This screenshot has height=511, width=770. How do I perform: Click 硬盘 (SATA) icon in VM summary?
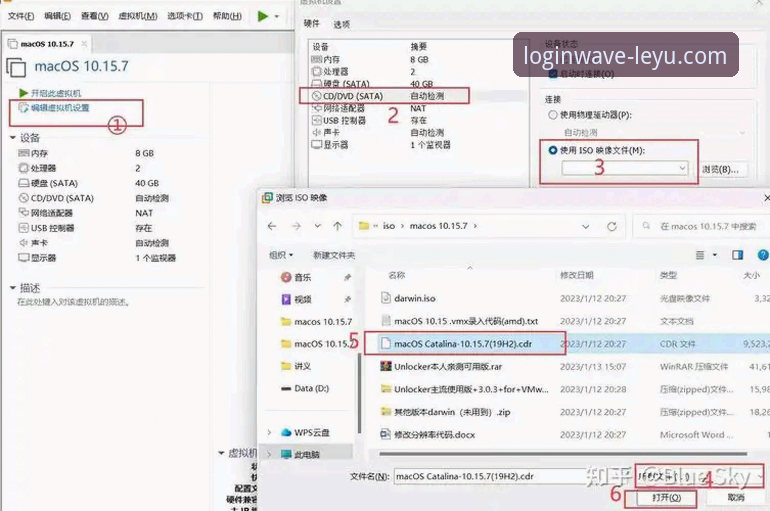24,183
